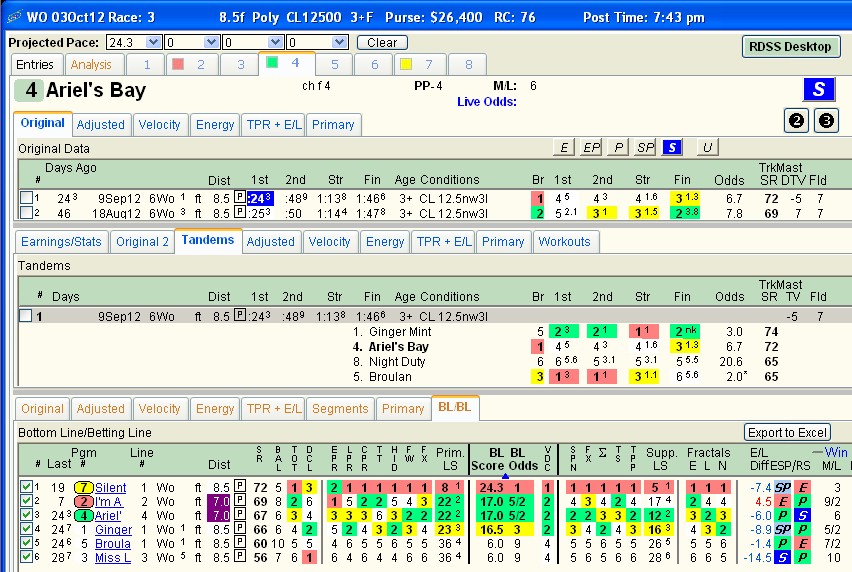The width and height of the screenshot is (852, 572).
Task: Select the SP running style button
Action: pos(645,147)
